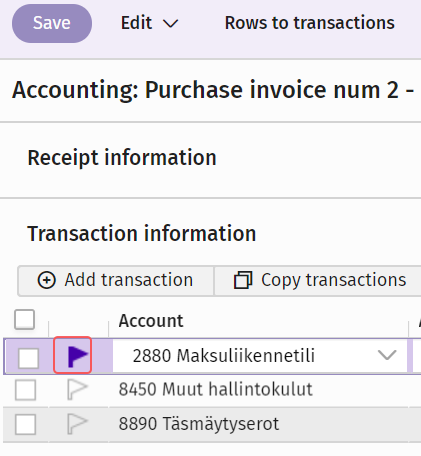Click the Accounting: Purchase invoice num 2 title

[x=213, y=90]
